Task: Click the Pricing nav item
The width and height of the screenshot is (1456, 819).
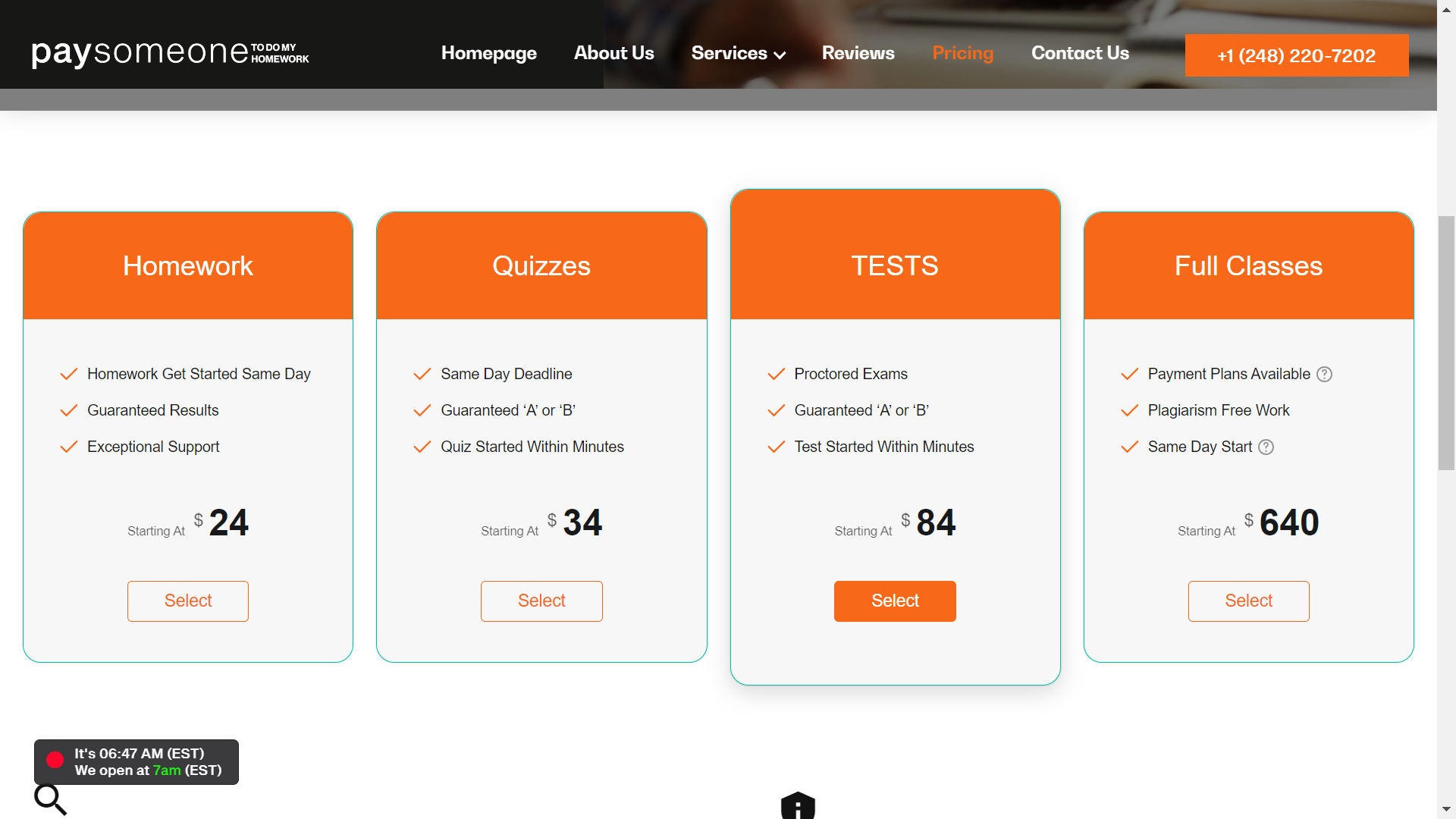Action: coord(962,53)
